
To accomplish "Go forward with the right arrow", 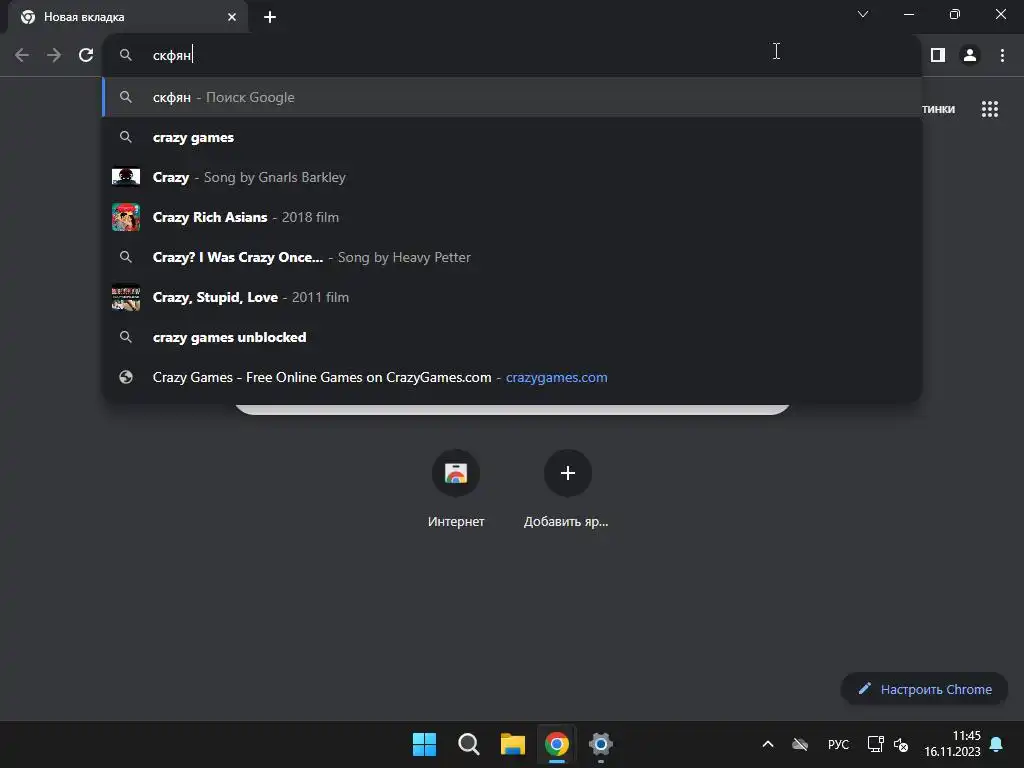I will click(54, 56).
